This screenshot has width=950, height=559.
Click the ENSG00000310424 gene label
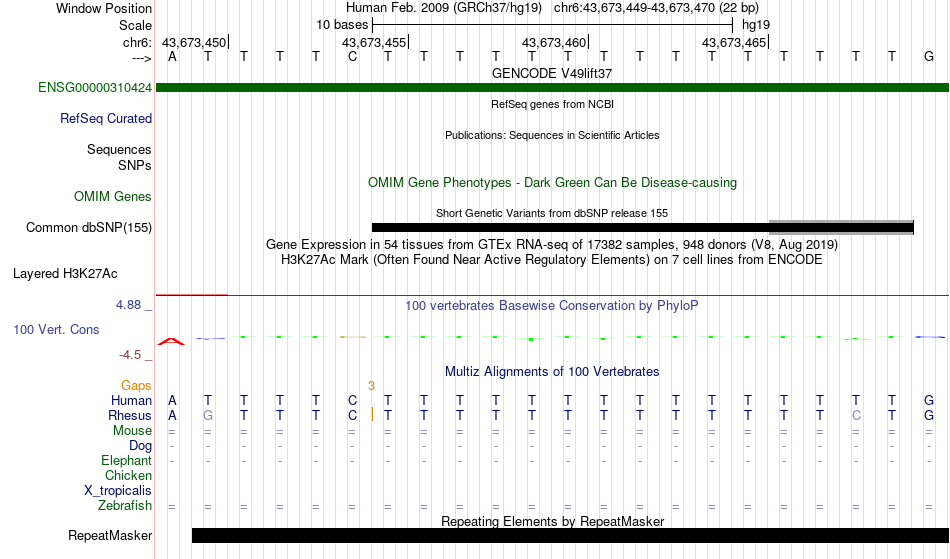click(95, 88)
